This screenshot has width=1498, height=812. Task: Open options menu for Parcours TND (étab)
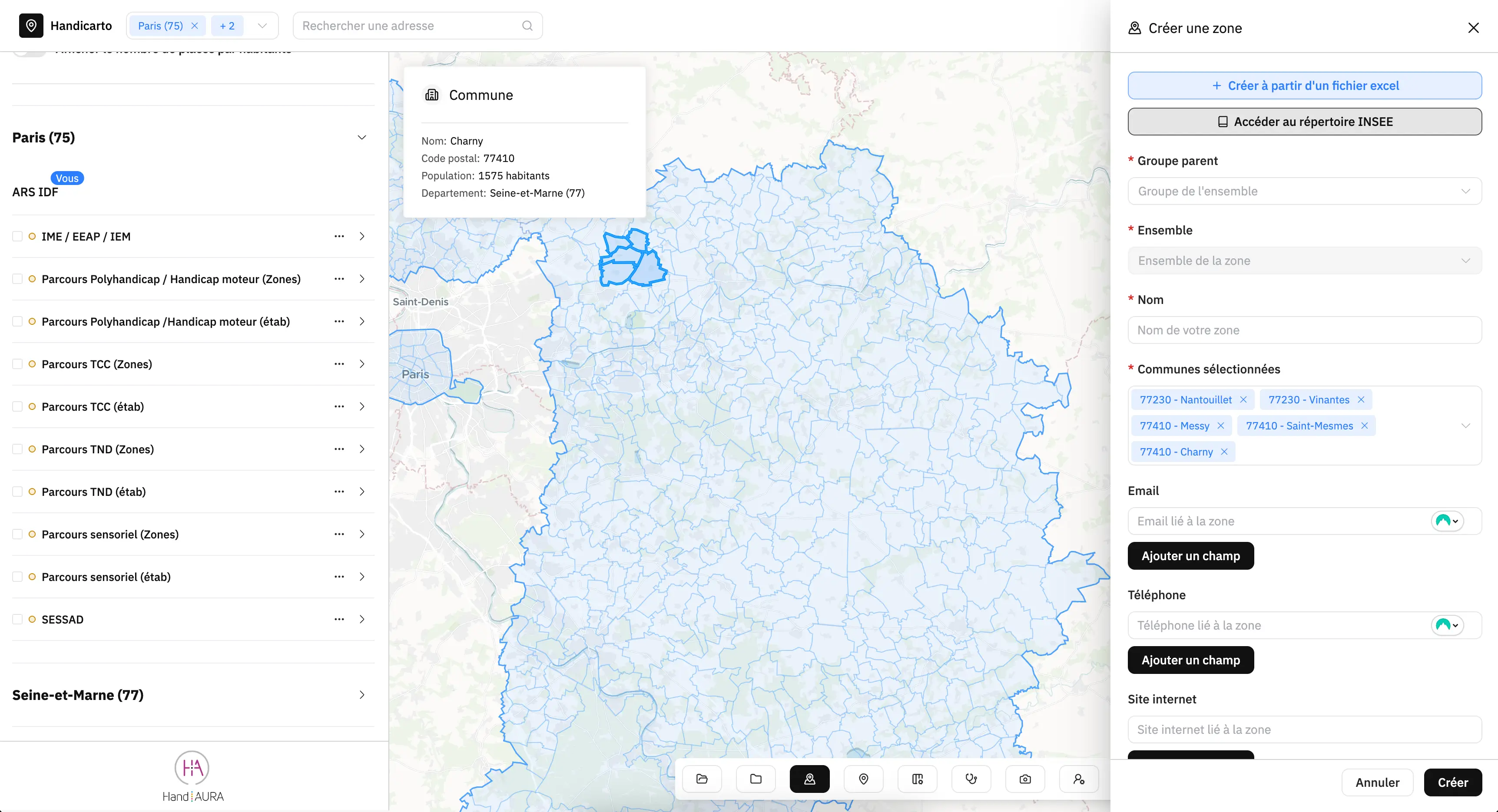click(339, 492)
